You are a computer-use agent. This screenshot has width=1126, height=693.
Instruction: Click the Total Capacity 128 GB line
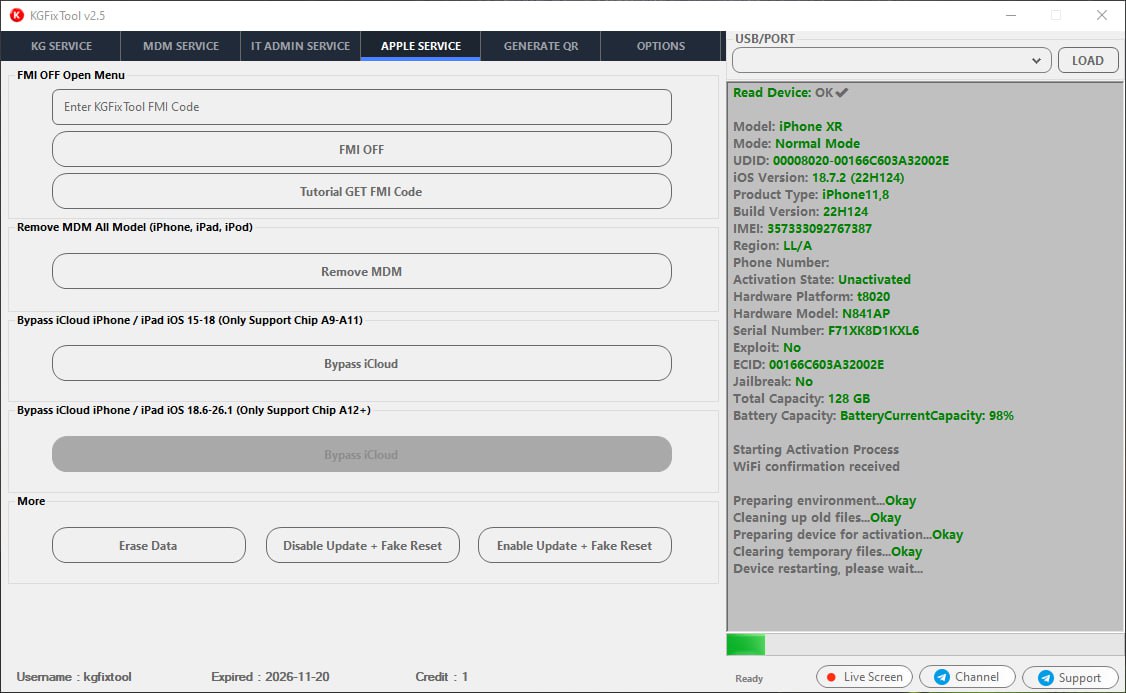801,399
